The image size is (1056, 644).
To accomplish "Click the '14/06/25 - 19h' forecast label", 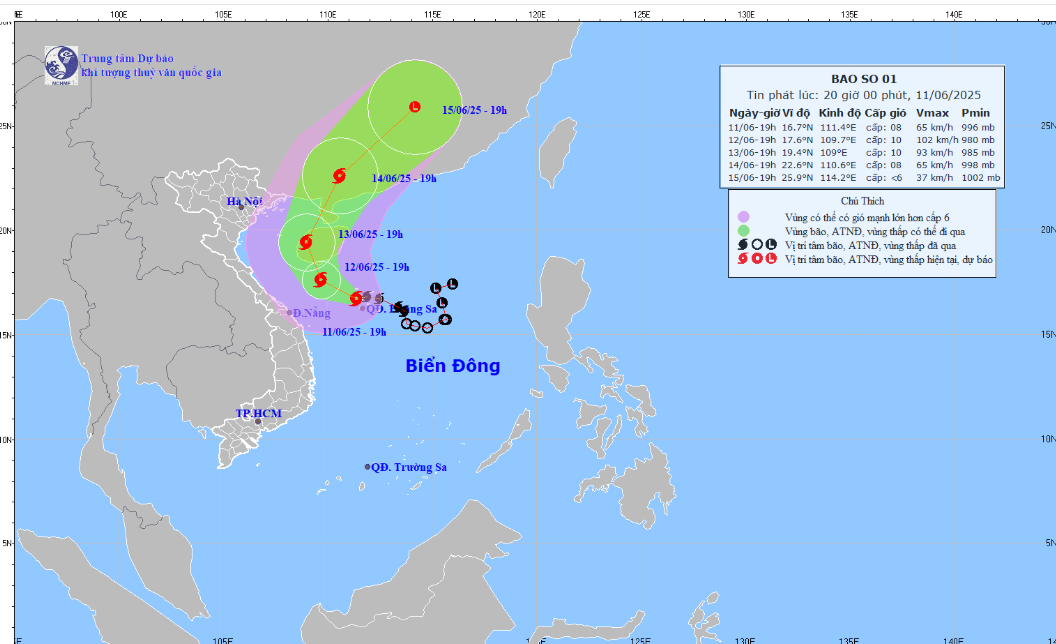I will (404, 179).
